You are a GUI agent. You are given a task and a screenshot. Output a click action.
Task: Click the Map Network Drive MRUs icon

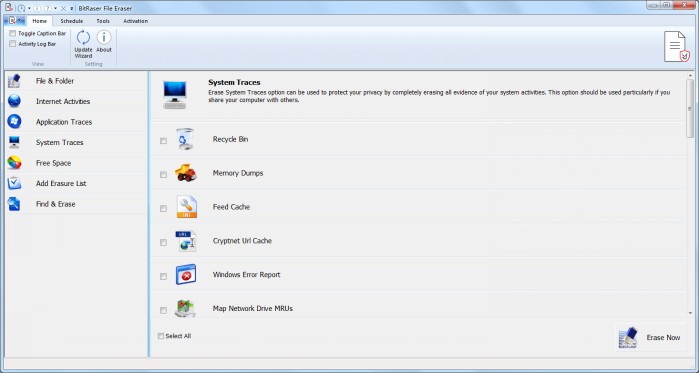click(185, 308)
